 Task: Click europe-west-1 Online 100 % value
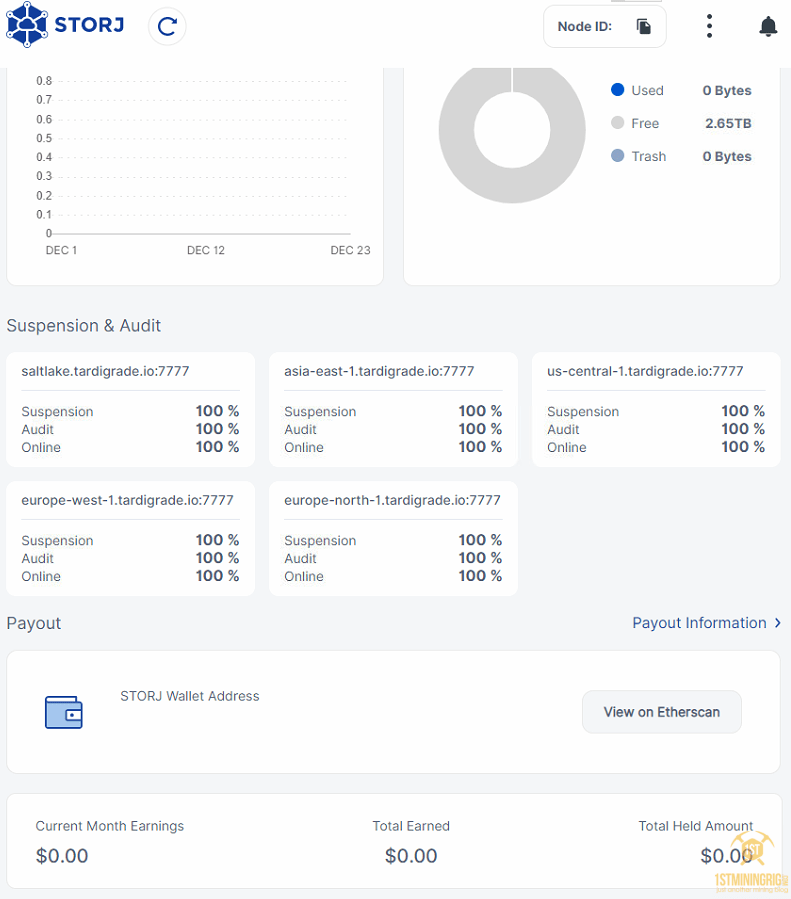point(217,576)
